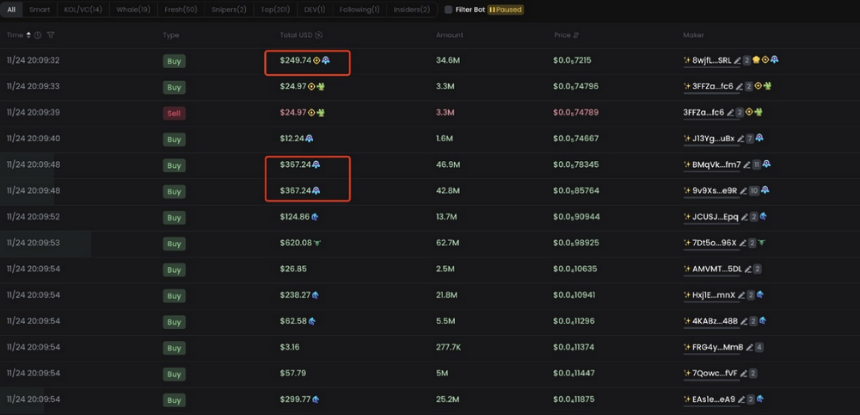Click the Maker column header
Viewport: 860px width, 415px height.
693,35
